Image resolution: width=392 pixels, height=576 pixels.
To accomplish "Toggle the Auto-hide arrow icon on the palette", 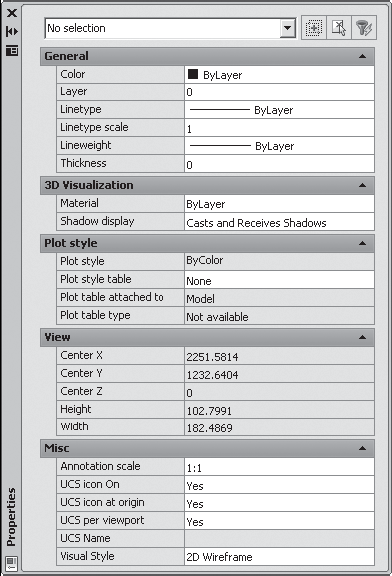I will pyautogui.click(x=12, y=32).
